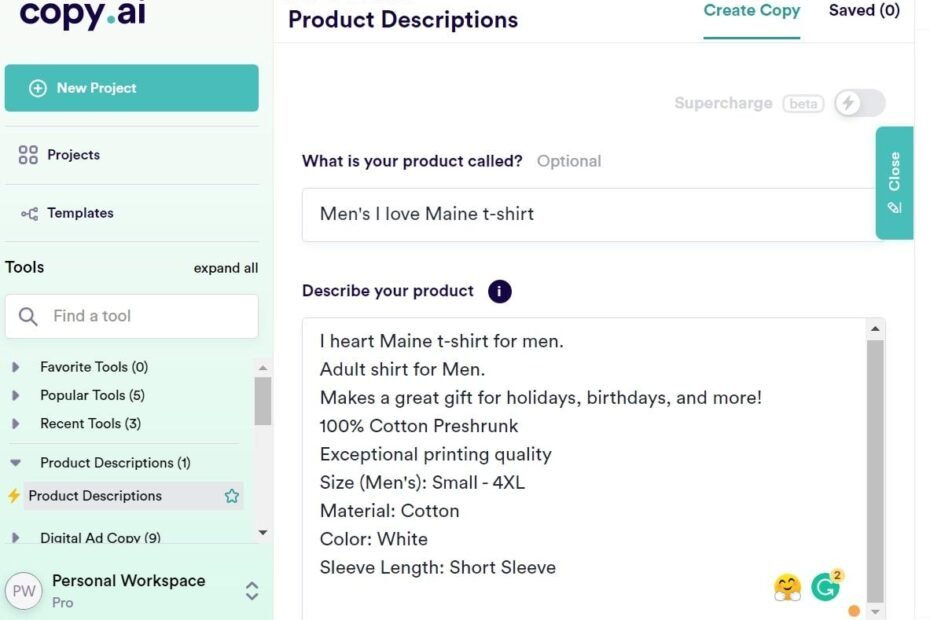This screenshot has height=620, width=930.
Task: Click the expand all link
Action: click(x=225, y=268)
